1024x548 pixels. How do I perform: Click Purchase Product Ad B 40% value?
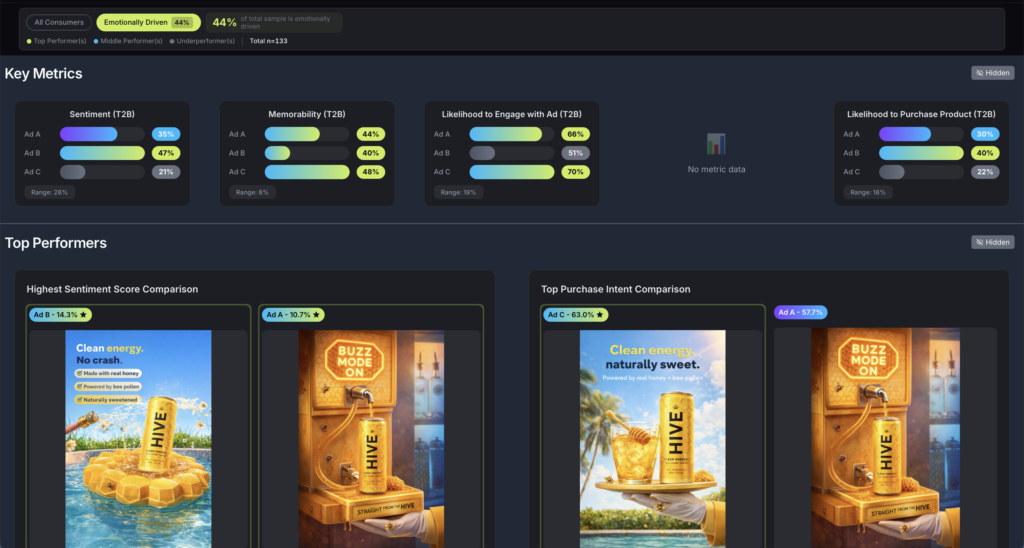coord(985,153)
